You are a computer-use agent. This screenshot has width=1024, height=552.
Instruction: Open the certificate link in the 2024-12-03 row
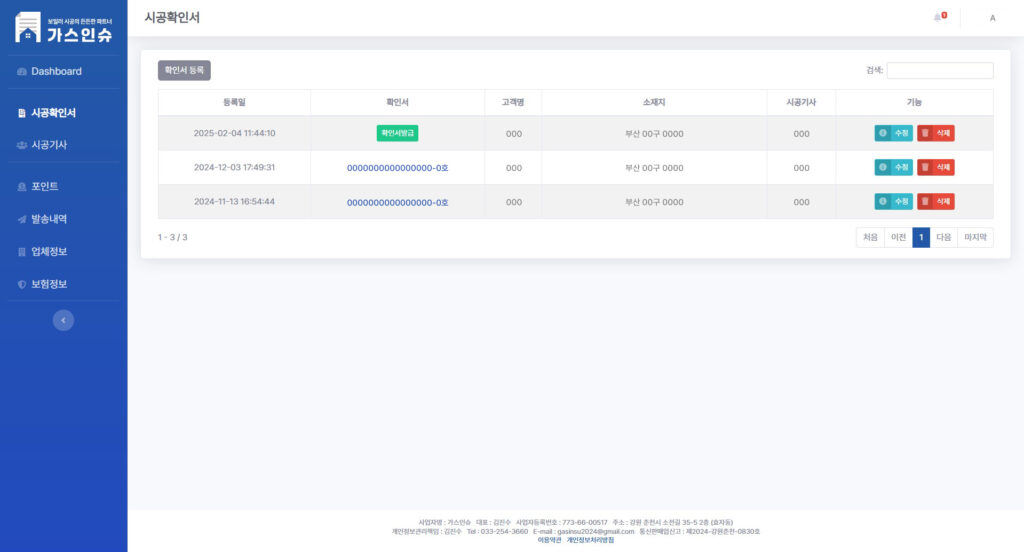397,168
